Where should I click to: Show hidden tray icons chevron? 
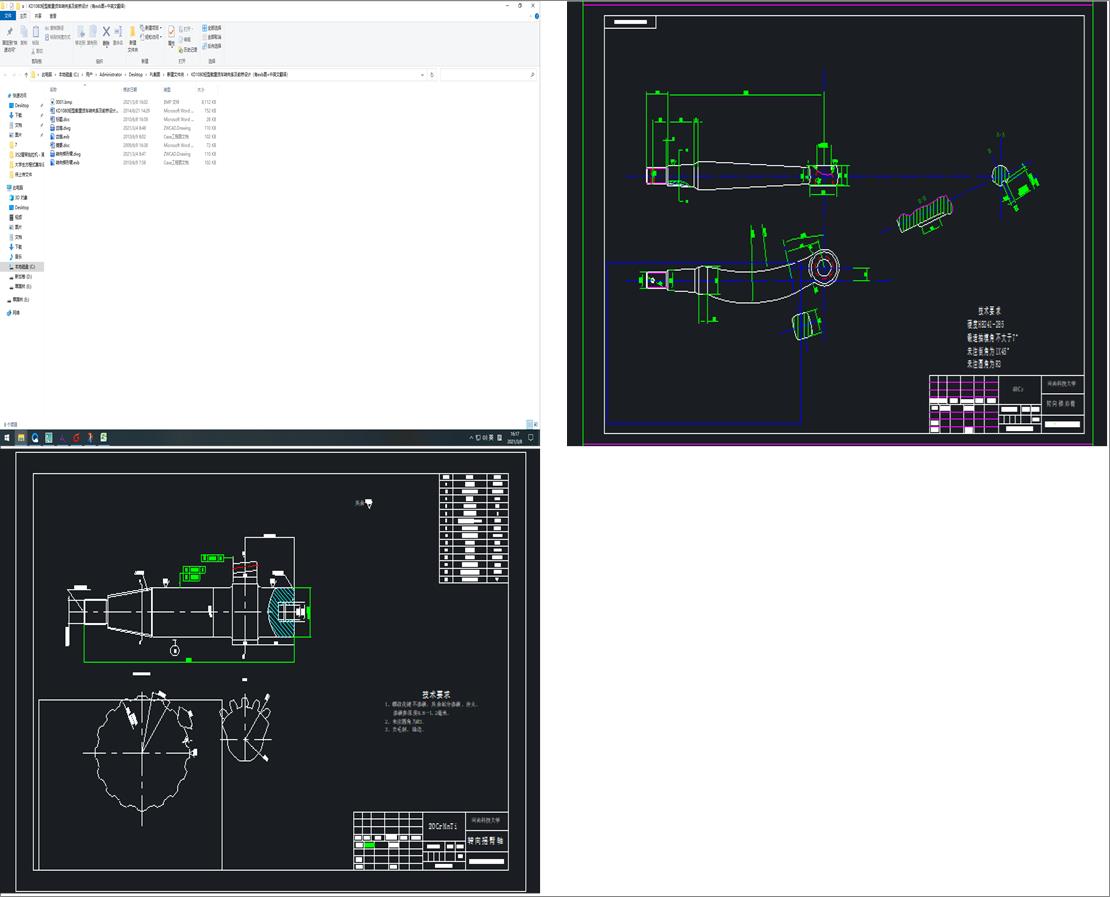pyautogui.click(x=471, y=438)
